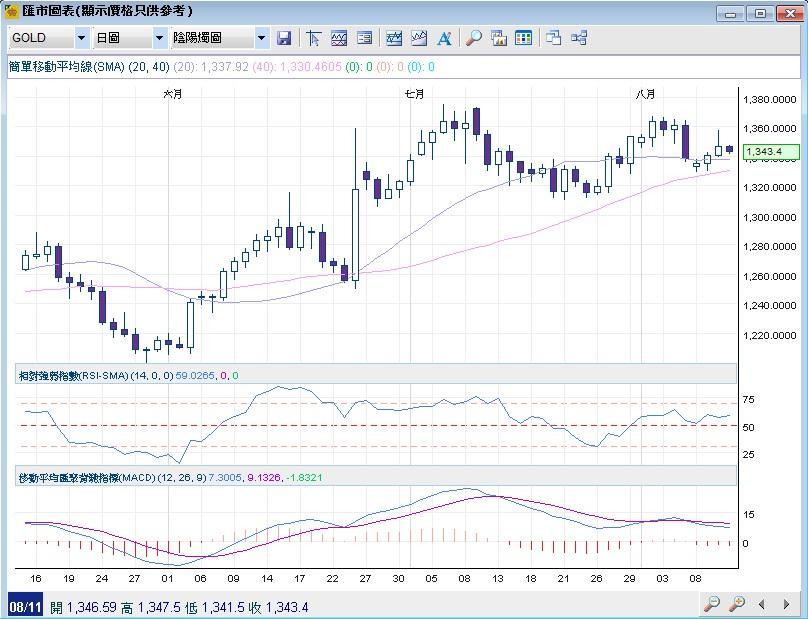The width and height of the screenshot is (808, 619).
Task: Click the save floppy disk icon
Action: 284,38
